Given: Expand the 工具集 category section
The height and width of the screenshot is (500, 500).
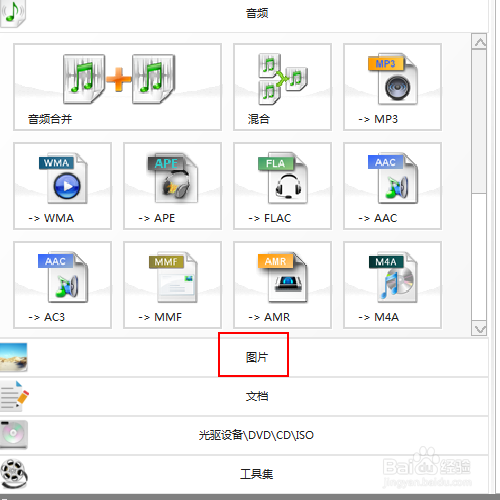Looking at the screenshot, I should tap(244, 474).
